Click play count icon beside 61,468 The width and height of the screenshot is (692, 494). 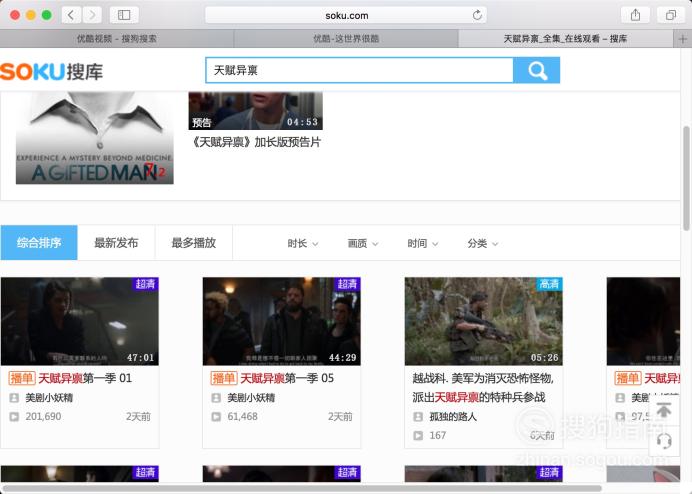(216, 416)
